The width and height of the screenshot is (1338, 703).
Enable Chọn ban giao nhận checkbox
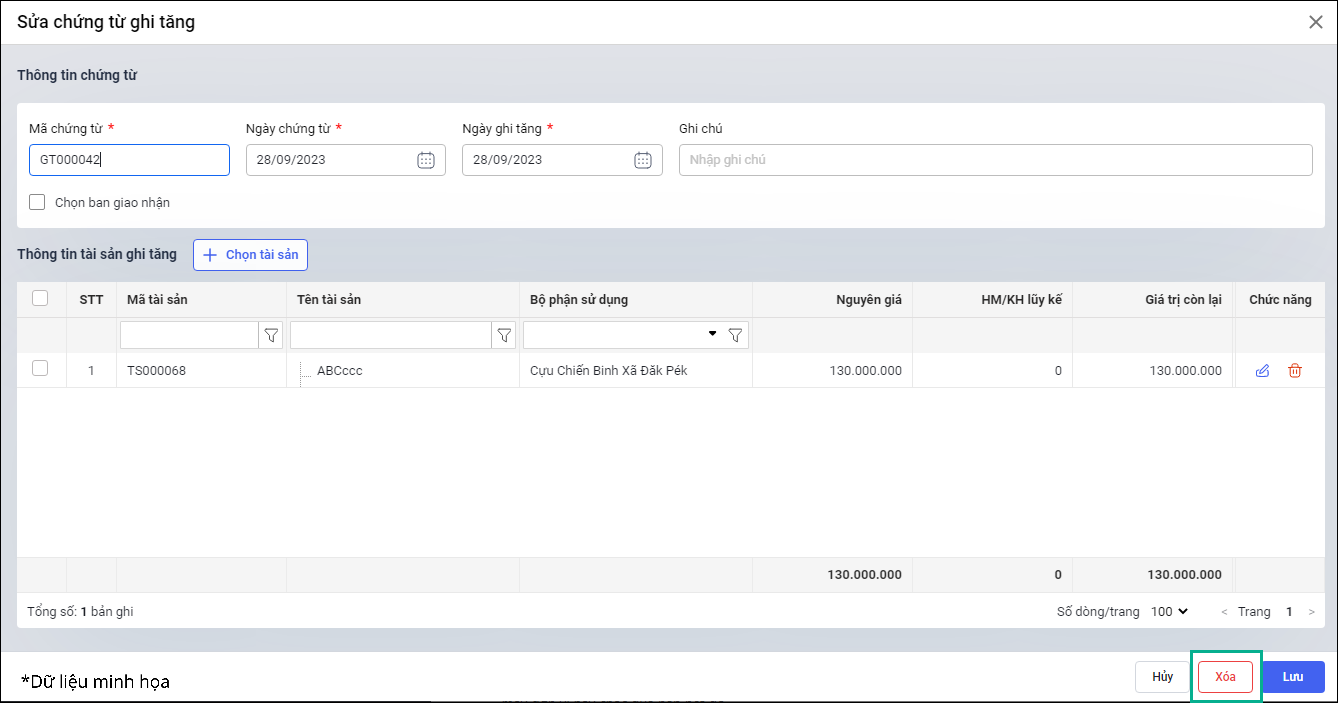pyautogui.click(x=38, y=202)
